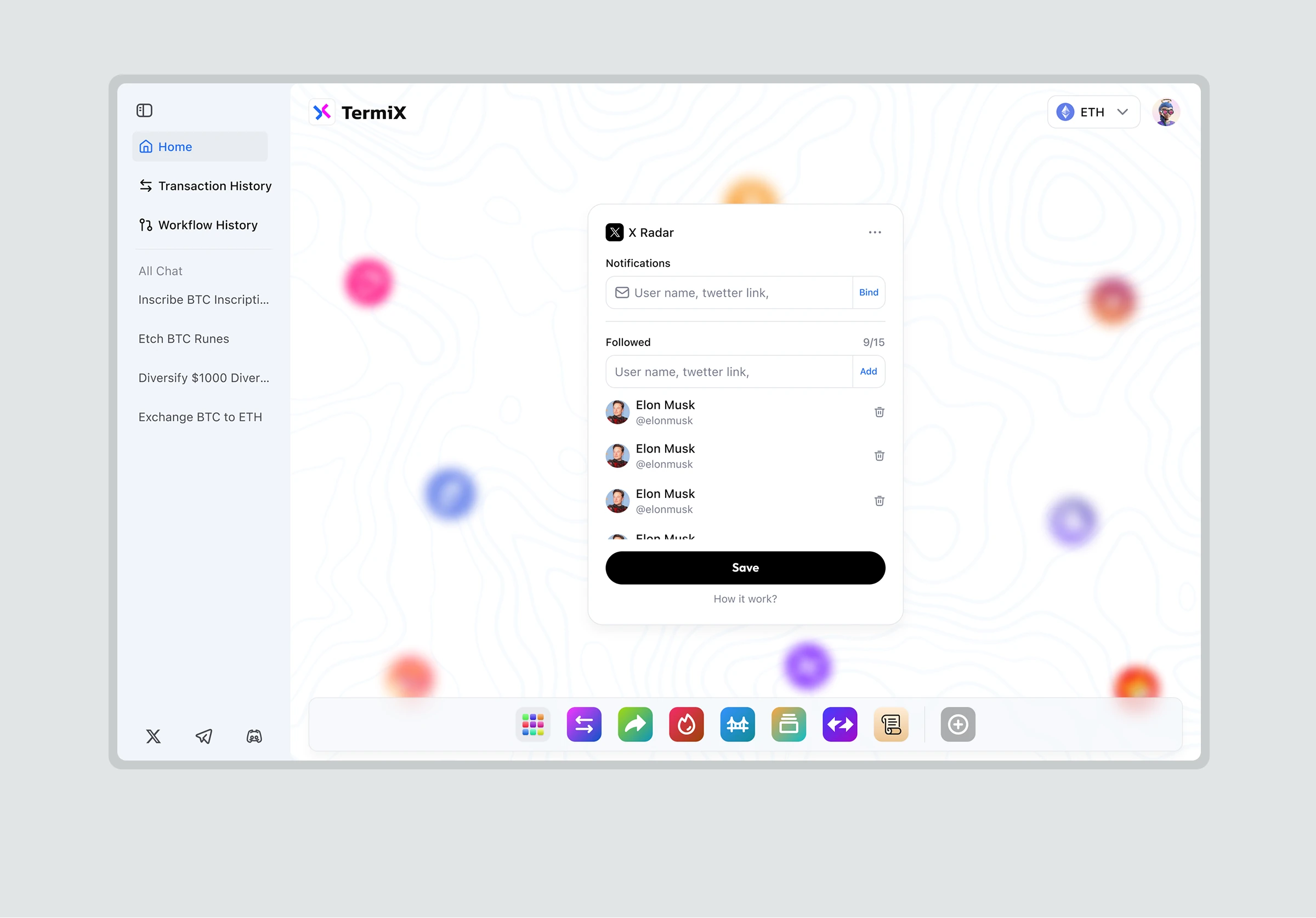The image size is (1316, 918).
Task: Launch the red flame app
Action: (686, 724)
